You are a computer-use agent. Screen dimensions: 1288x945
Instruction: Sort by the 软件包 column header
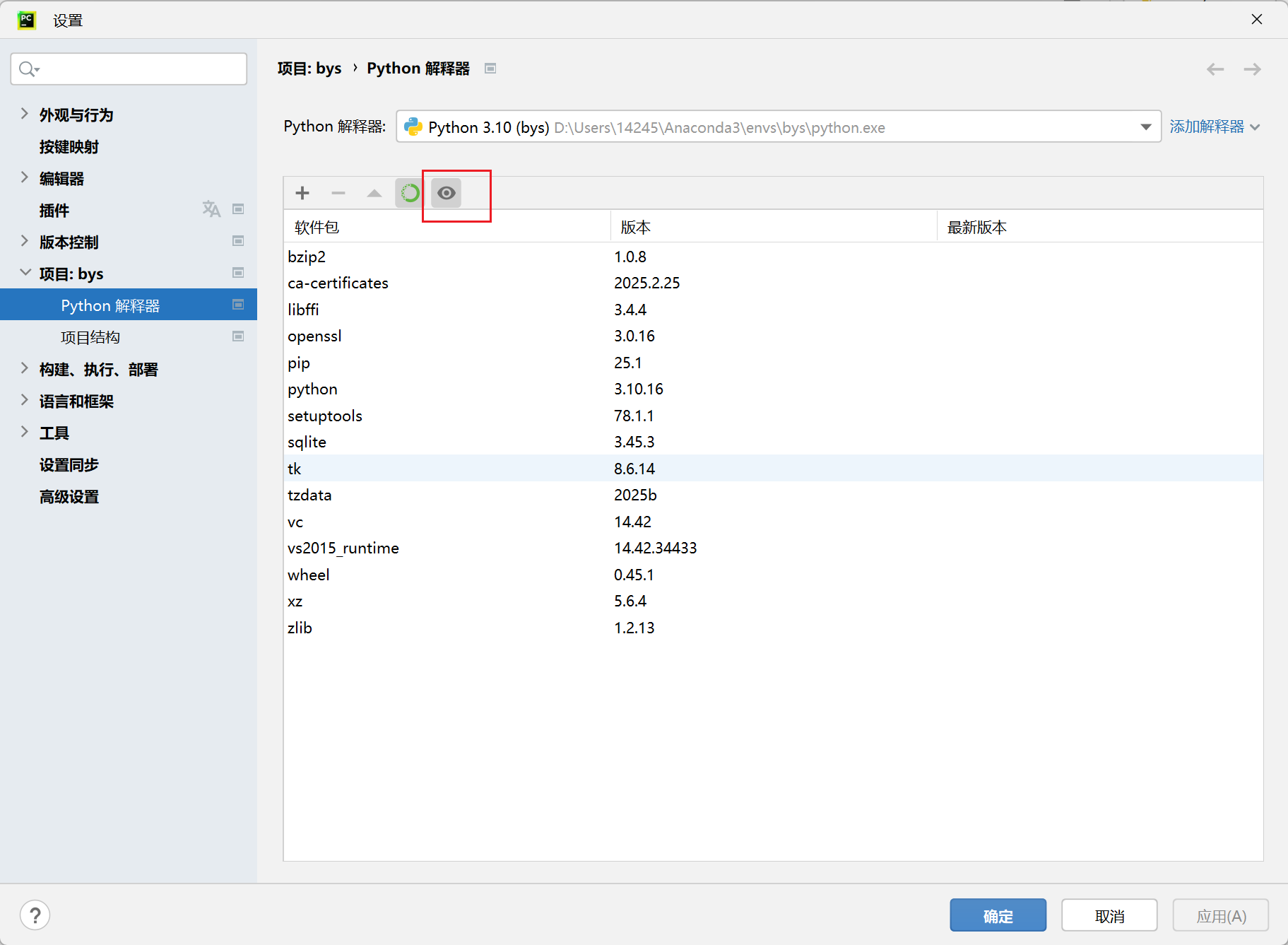click(447, 227)
